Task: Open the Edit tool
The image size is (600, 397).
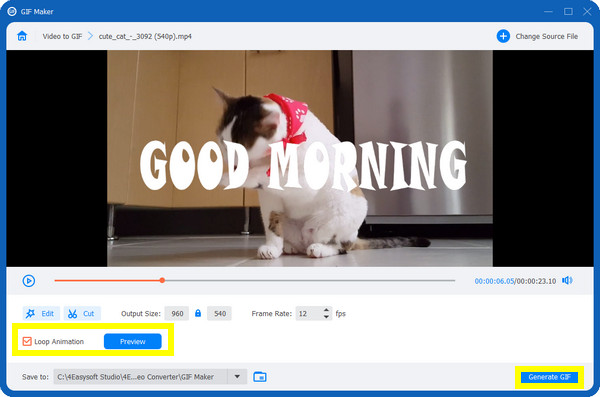Action: click(41, 314)
